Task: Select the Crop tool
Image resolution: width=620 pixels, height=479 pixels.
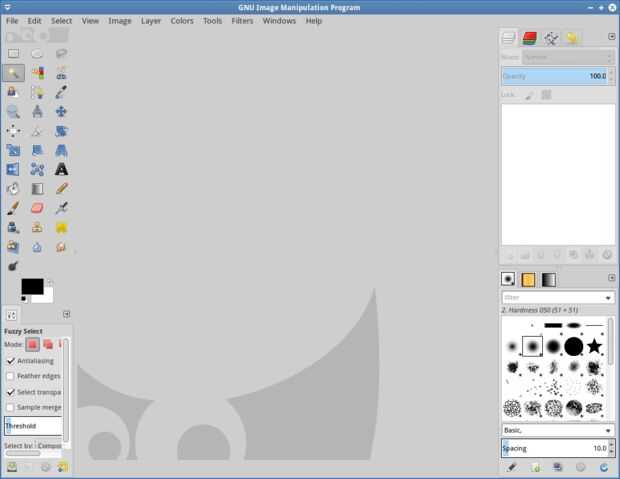Action: [37, 131]
